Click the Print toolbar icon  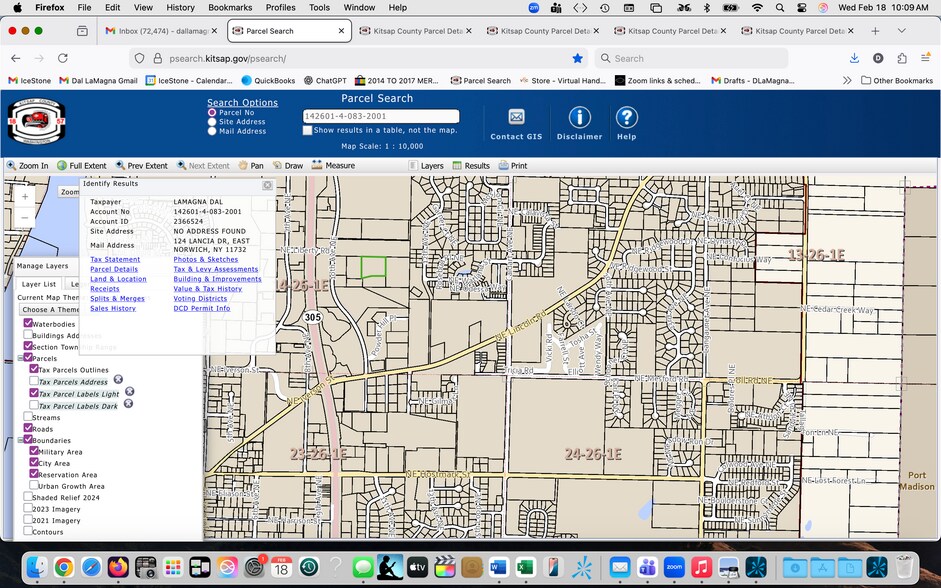(513, 166)
